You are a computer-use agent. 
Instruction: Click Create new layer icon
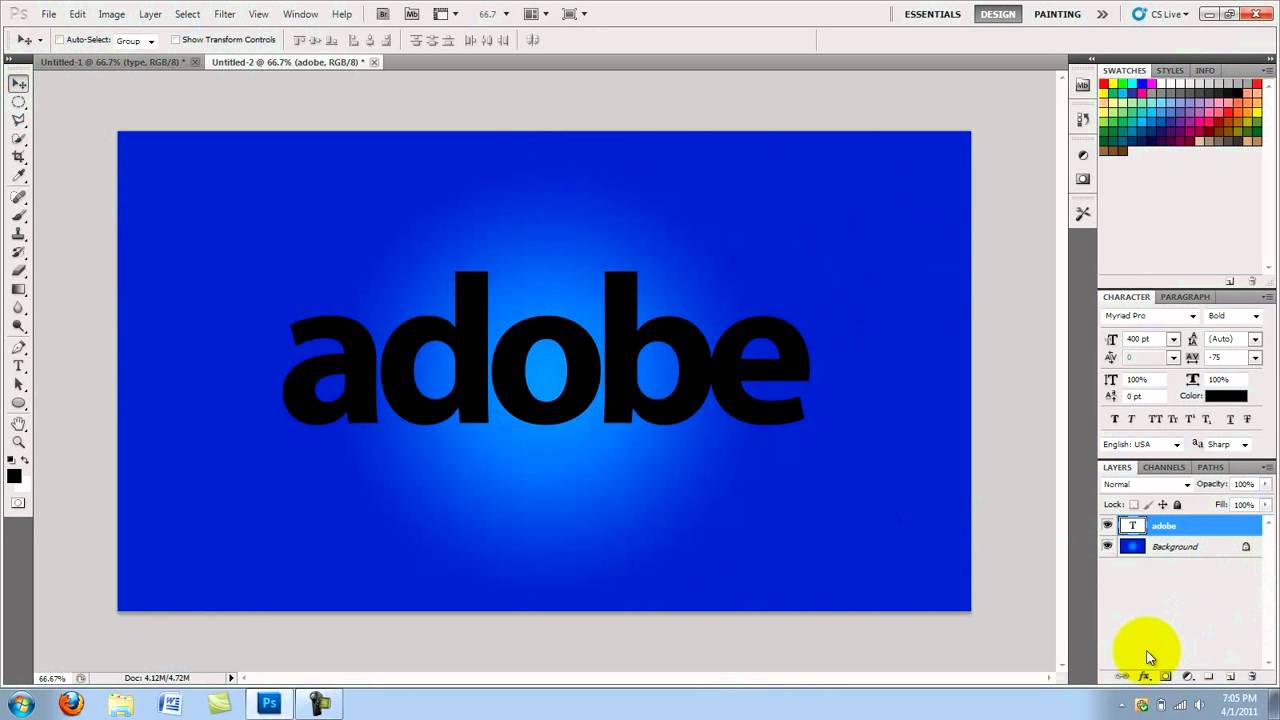(x=1231, y=677)
